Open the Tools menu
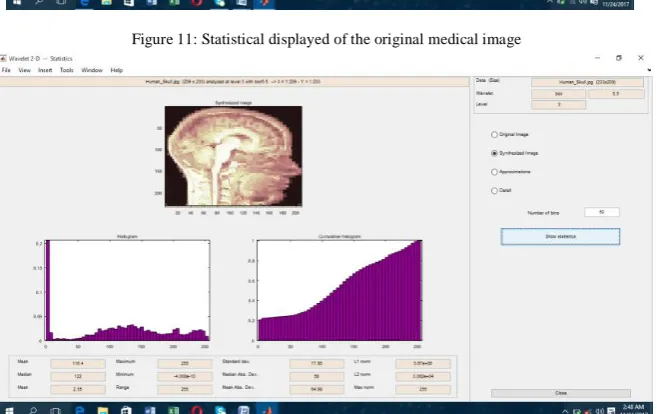The height and width of the screenshot is (414, 657). coord(67,70)
